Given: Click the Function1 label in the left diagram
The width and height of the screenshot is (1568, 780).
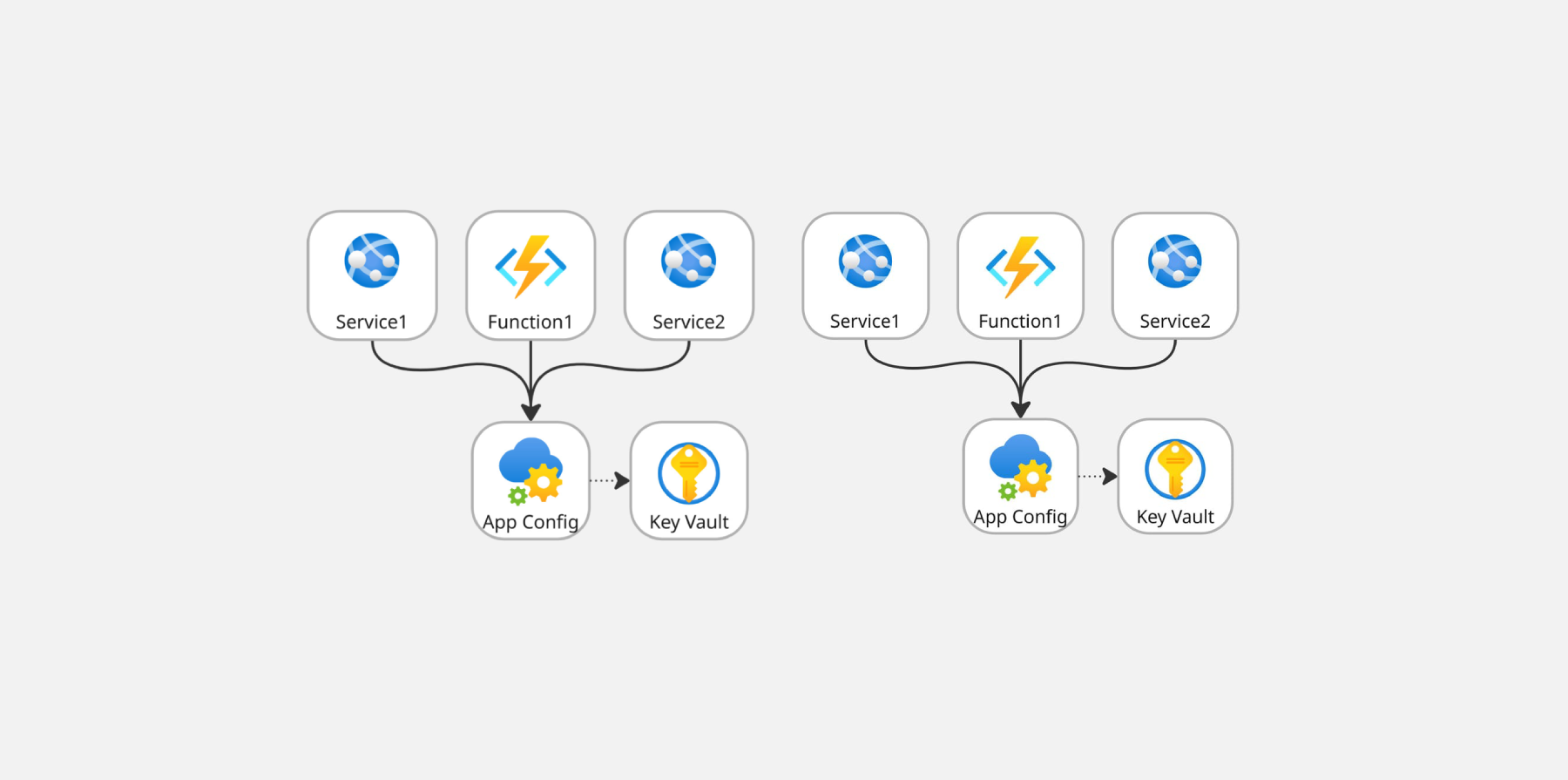Looking at the screenshot, I should pos(531,322).
